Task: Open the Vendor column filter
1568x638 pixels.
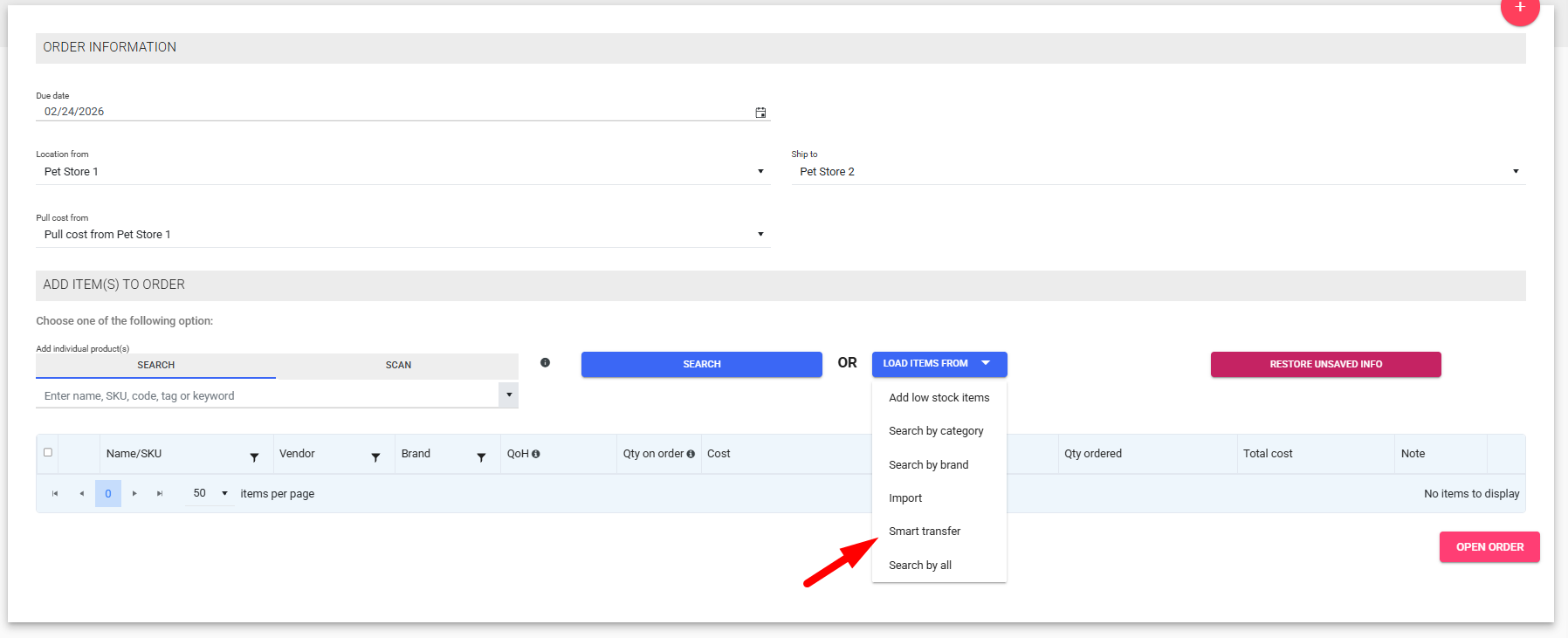Action: pos(375,457)
